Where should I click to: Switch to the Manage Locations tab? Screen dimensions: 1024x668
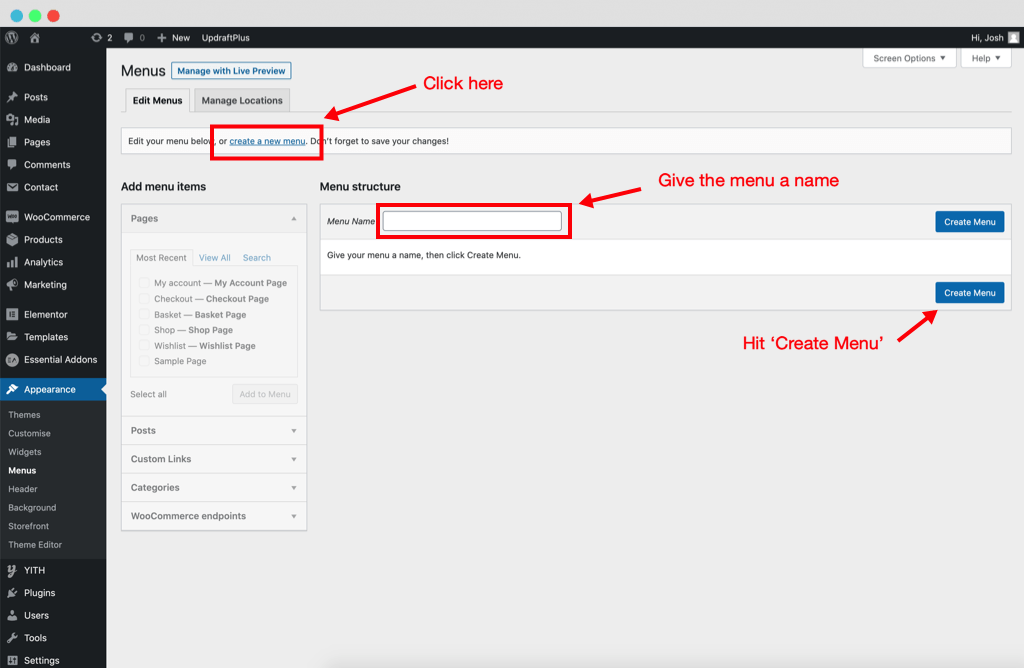coord(242,100)
